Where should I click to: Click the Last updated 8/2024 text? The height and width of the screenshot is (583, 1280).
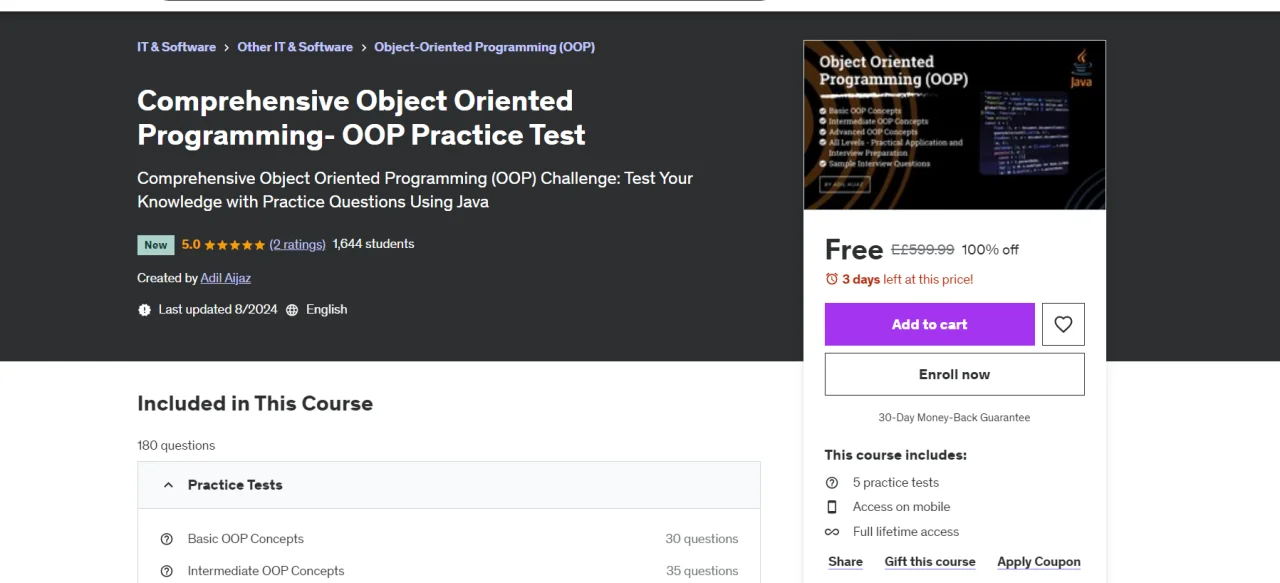point(218,310)
